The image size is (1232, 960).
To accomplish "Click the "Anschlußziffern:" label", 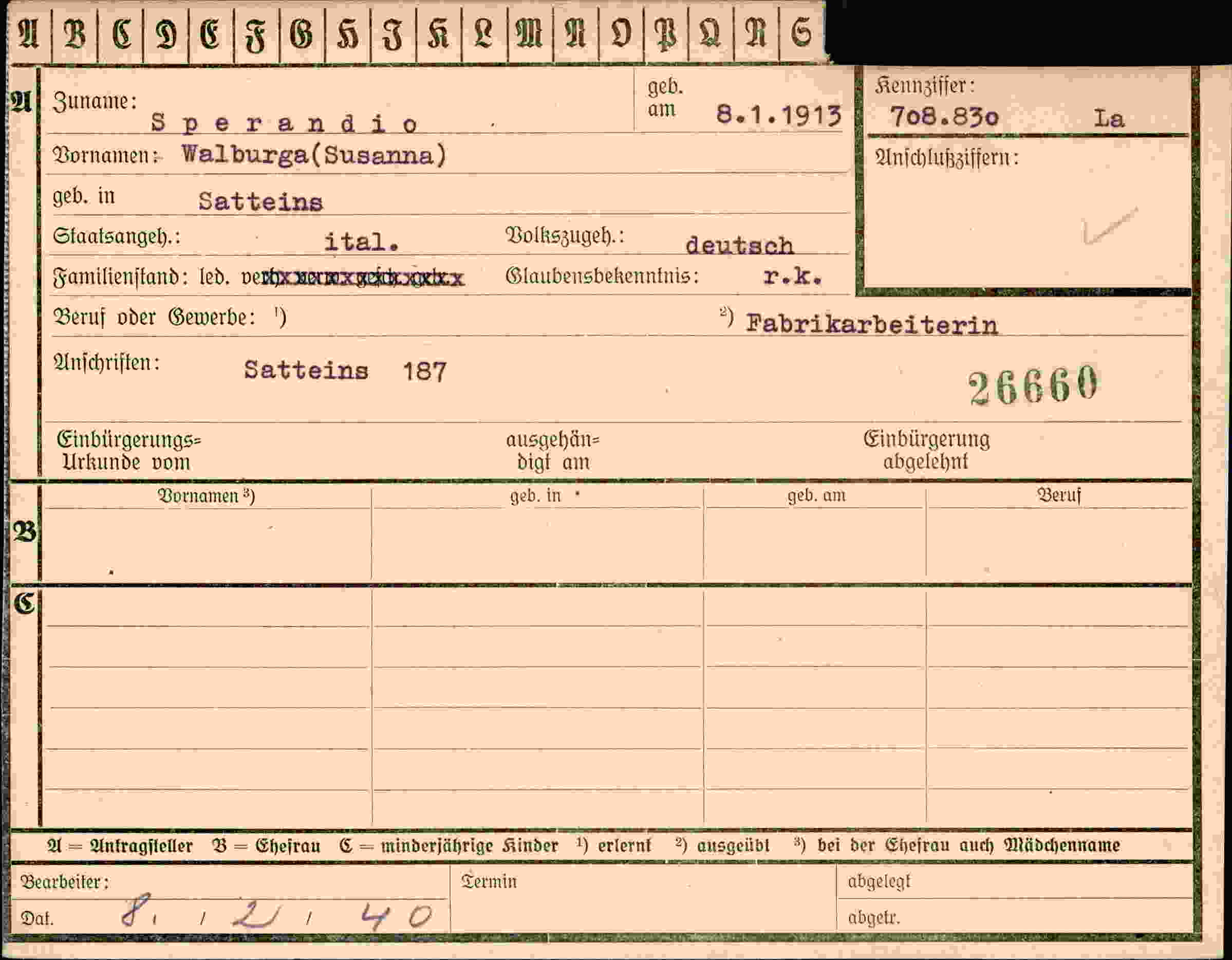I will 947,157.
